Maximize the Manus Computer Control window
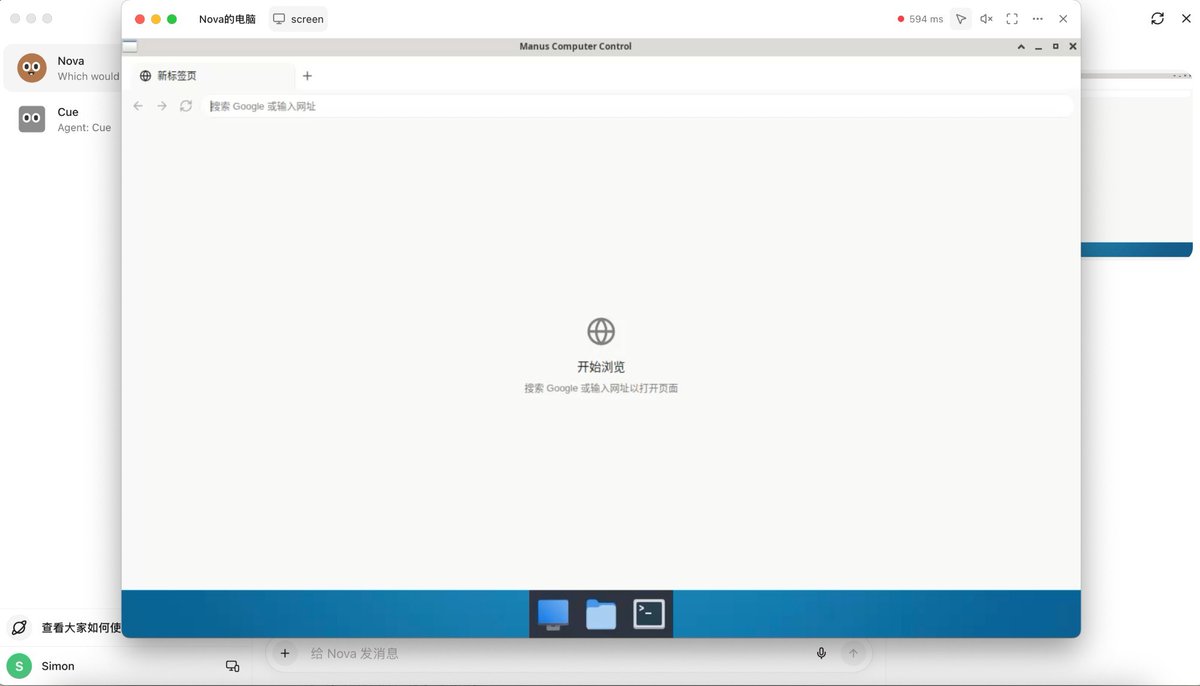Image resolution: width=1200 pixels, height=686 pixels. (x=1055, y=46)
